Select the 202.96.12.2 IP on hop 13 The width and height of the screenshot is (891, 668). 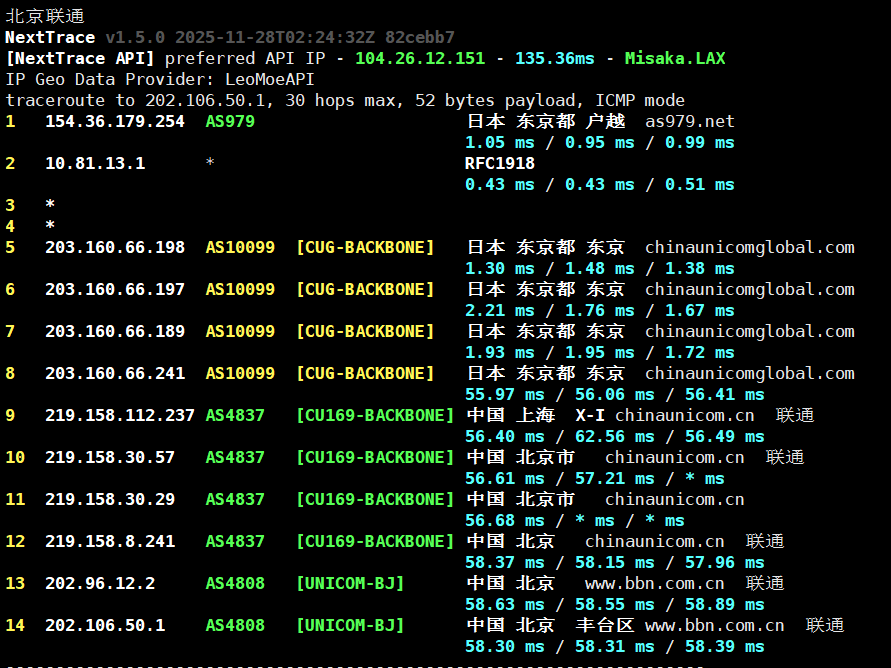pos(100,583)
